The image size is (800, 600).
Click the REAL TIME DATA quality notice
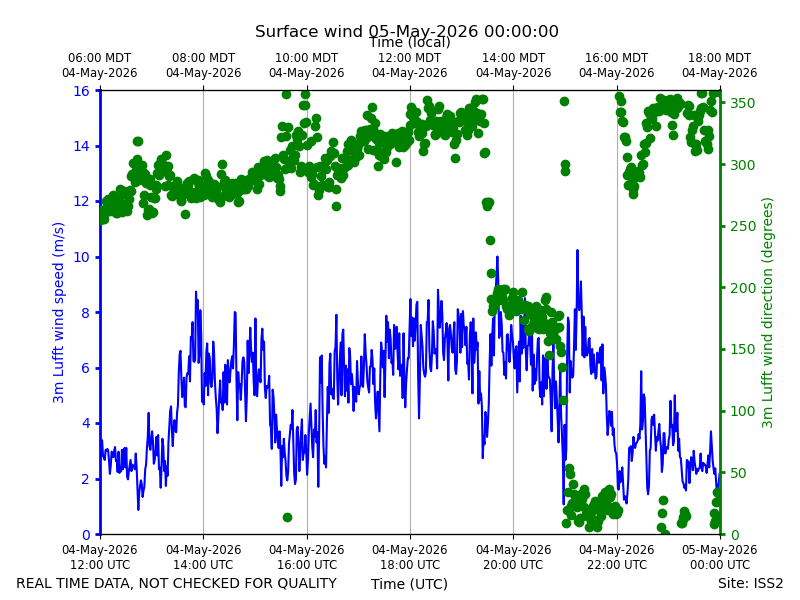click(x=177, y=583)
